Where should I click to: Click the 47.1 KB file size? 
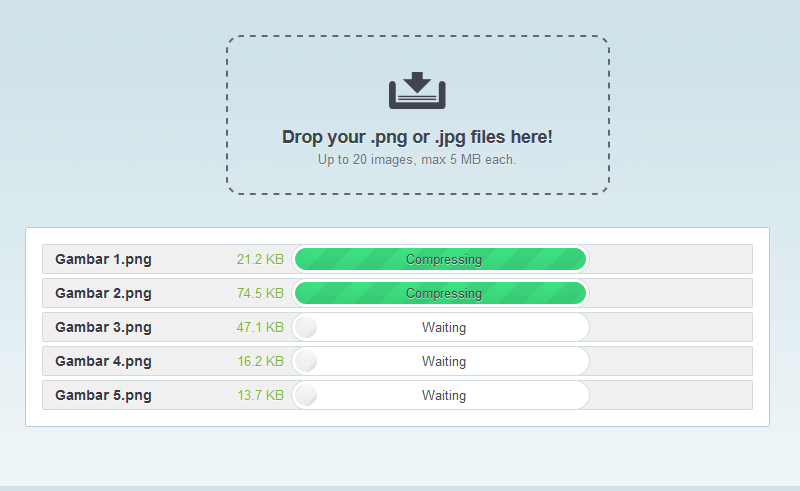260,327
